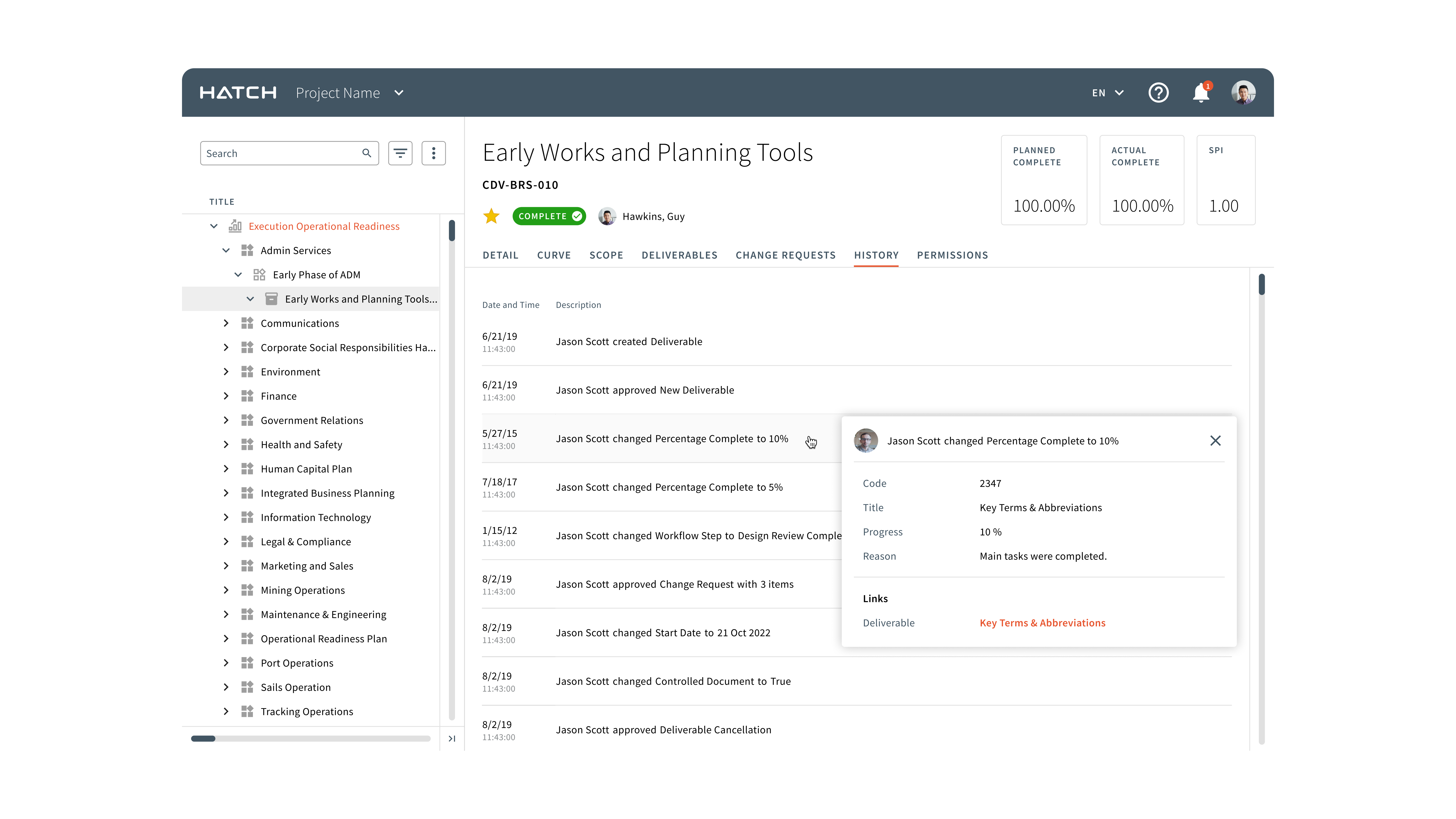Click the filter icon beside search
Viewport: 1456px width, 819px height.
click(400, 153)
